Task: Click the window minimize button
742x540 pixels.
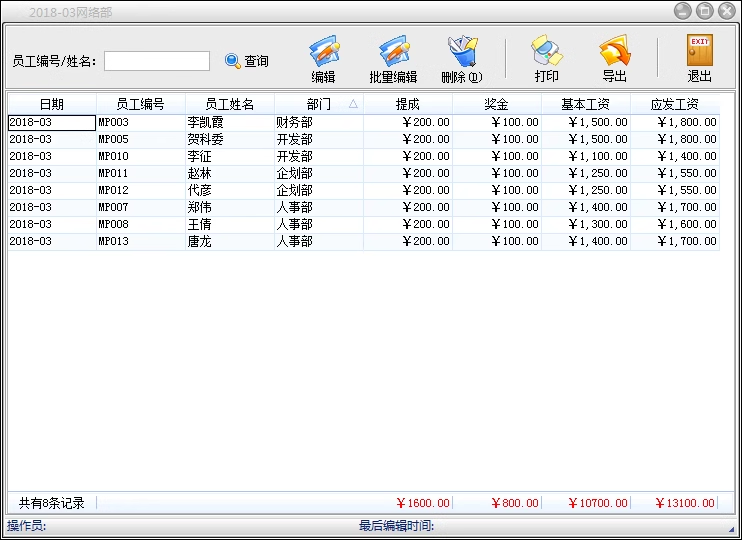Action: coord(682,11)
